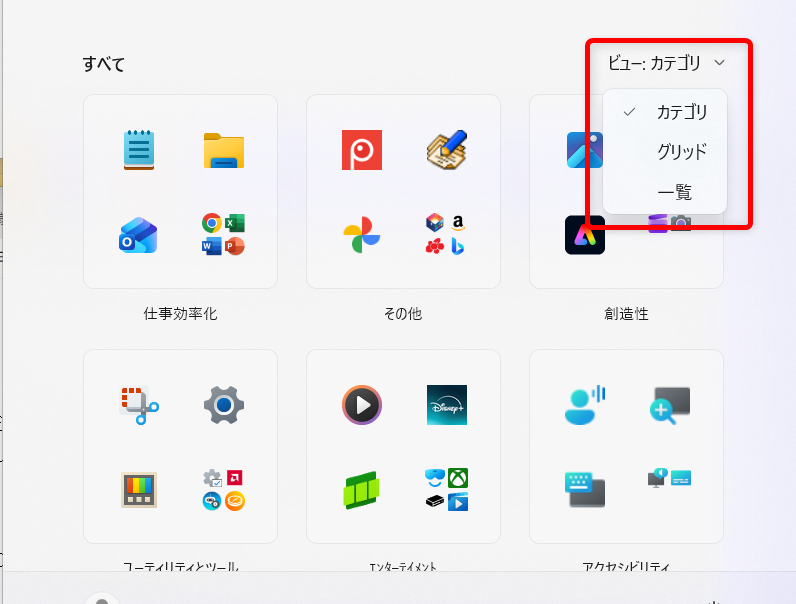This screenshot has width=796, height=604.
Task: Expand the entertainment group with Xbox icon
Action: 446,490
